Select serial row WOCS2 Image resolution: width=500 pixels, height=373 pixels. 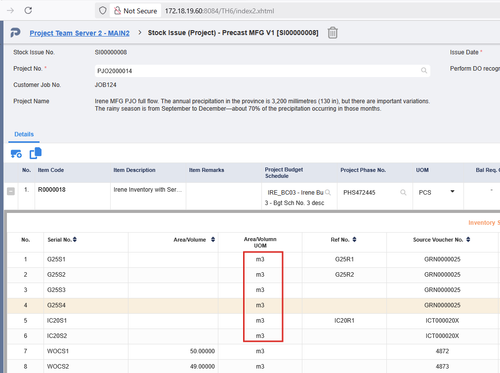[x=253, y=366]
